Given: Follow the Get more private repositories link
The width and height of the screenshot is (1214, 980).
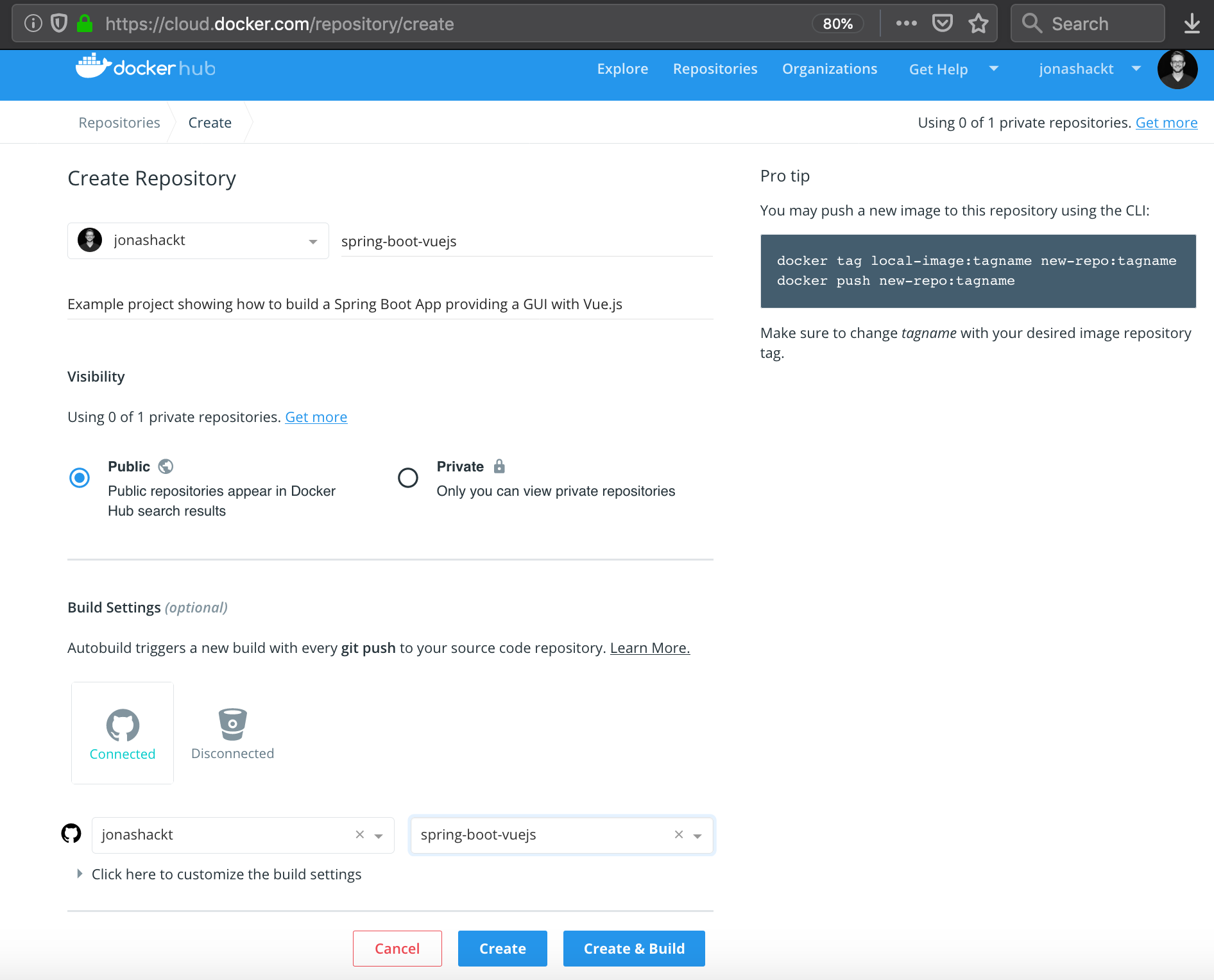Looking at the screenshot, I should [x=316, y=417].
